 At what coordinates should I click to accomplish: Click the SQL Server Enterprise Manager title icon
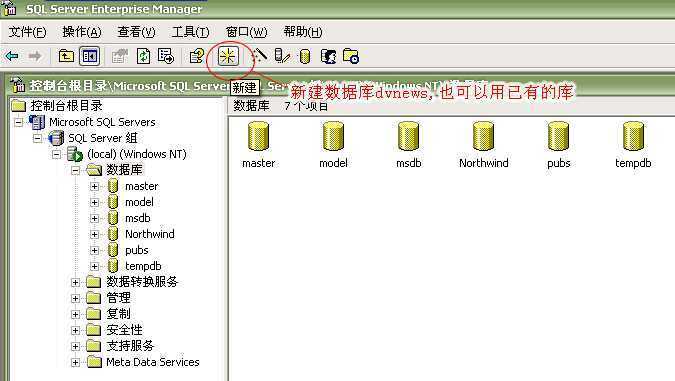(9, 8)
